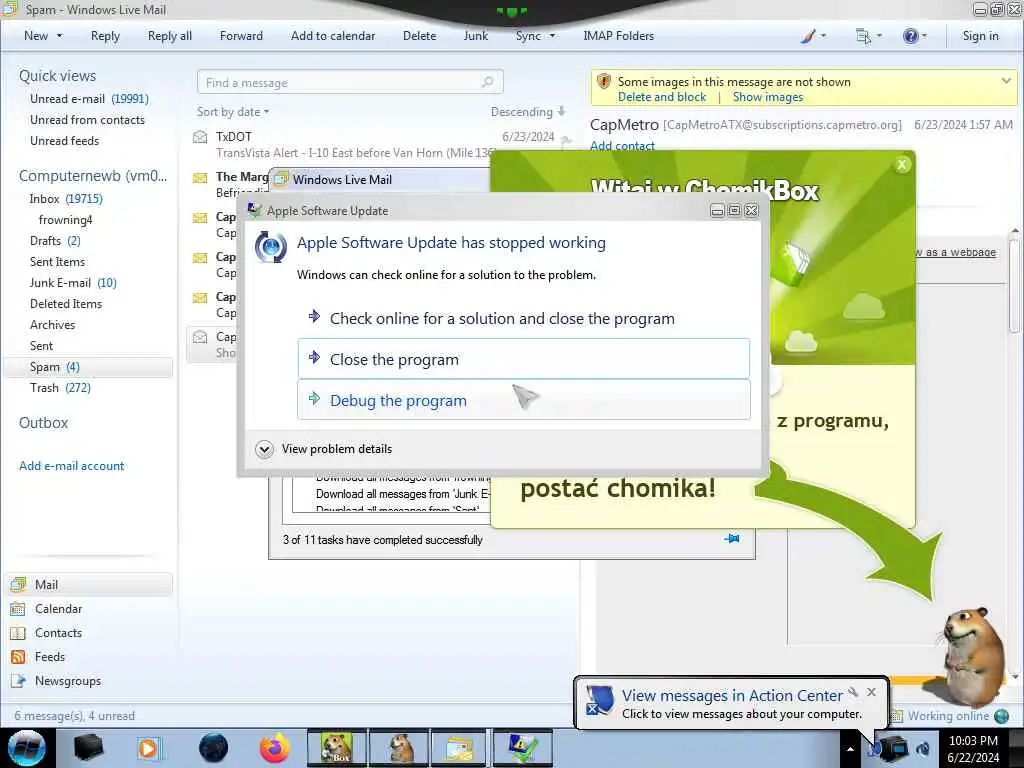
Task: Choose Close the program option
Action: [524, 359]
